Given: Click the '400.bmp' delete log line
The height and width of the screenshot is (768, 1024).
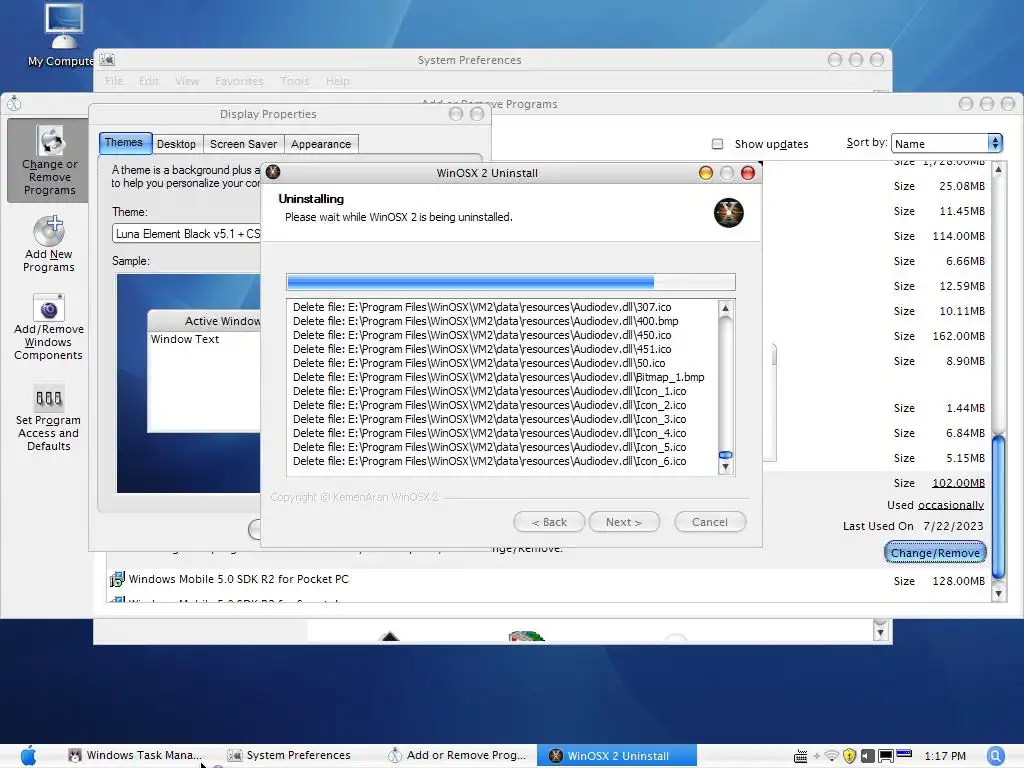Looking at the screenshot, I should pyautogui.click(x=486, y=321).
